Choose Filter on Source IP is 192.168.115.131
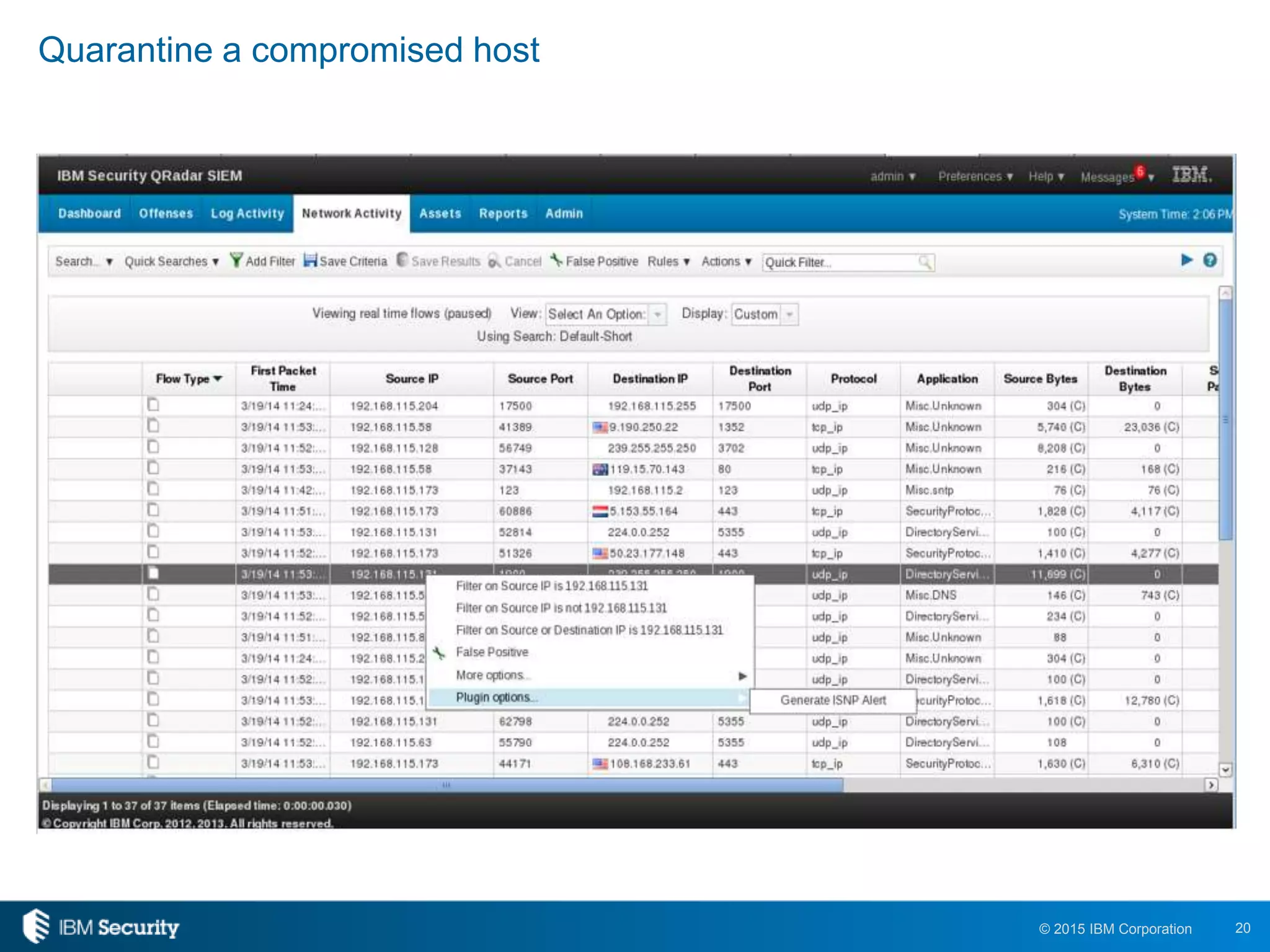Screen dimensions: 1270x952 (552, 586)
